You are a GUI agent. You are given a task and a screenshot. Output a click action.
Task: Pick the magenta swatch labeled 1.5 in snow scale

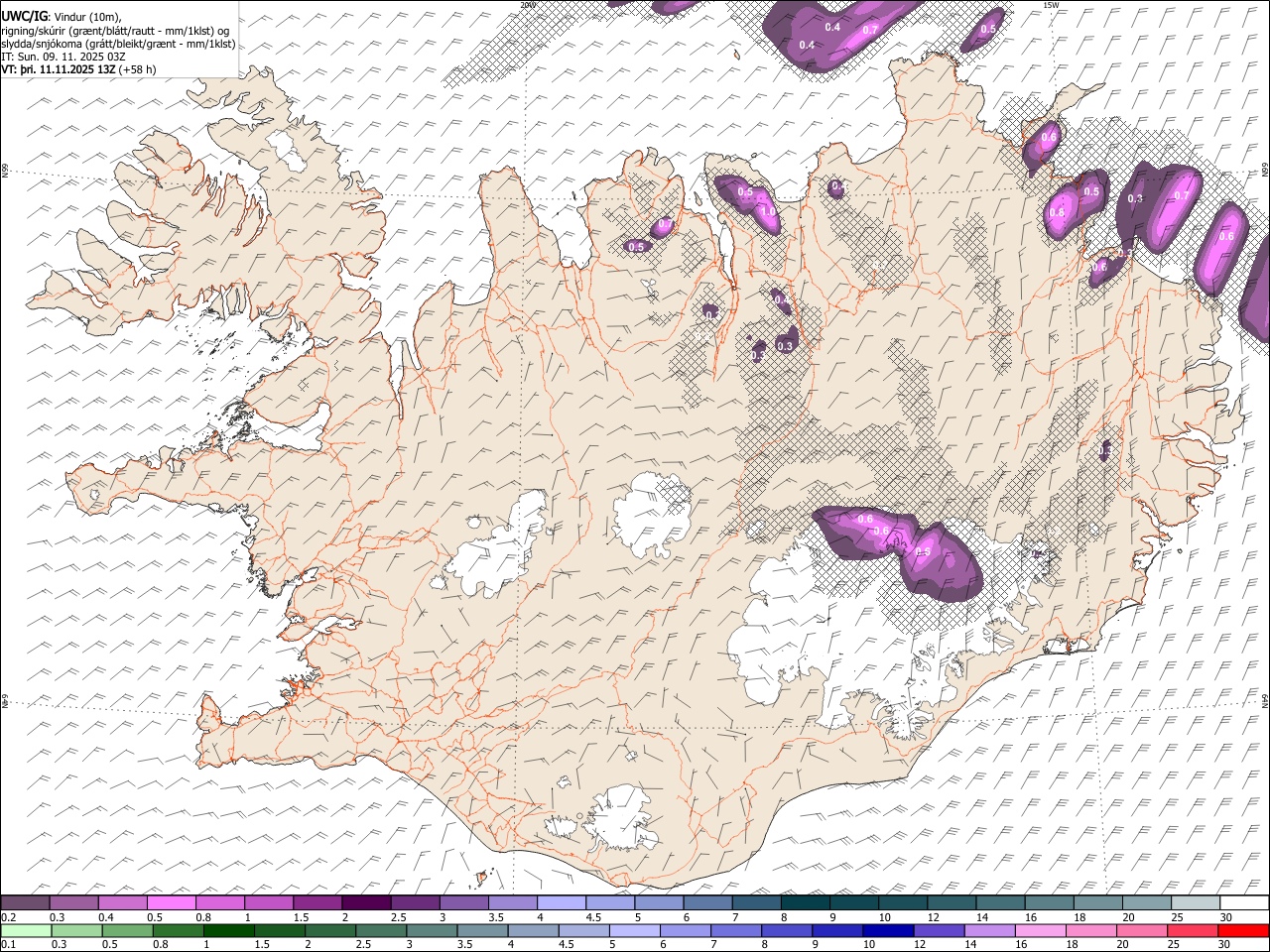point(317,902)
